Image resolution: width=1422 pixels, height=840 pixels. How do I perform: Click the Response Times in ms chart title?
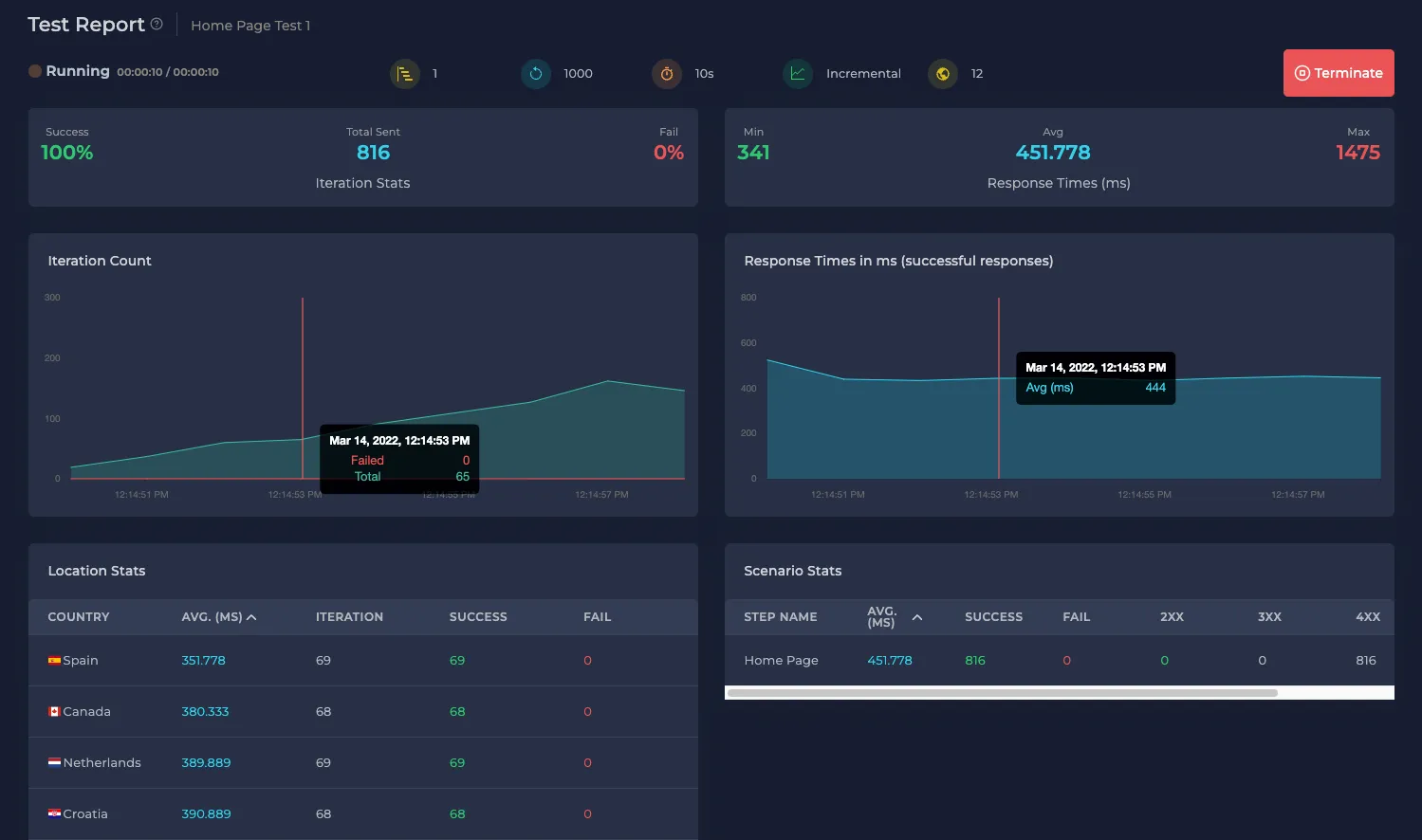point(898,261)
